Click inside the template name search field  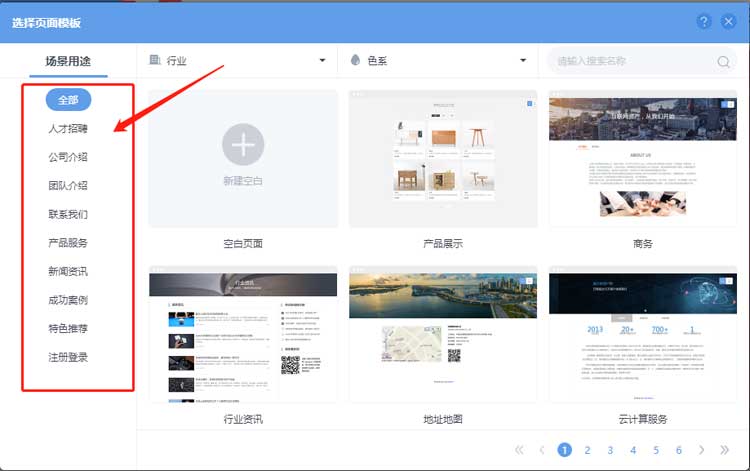click(630, 61)
